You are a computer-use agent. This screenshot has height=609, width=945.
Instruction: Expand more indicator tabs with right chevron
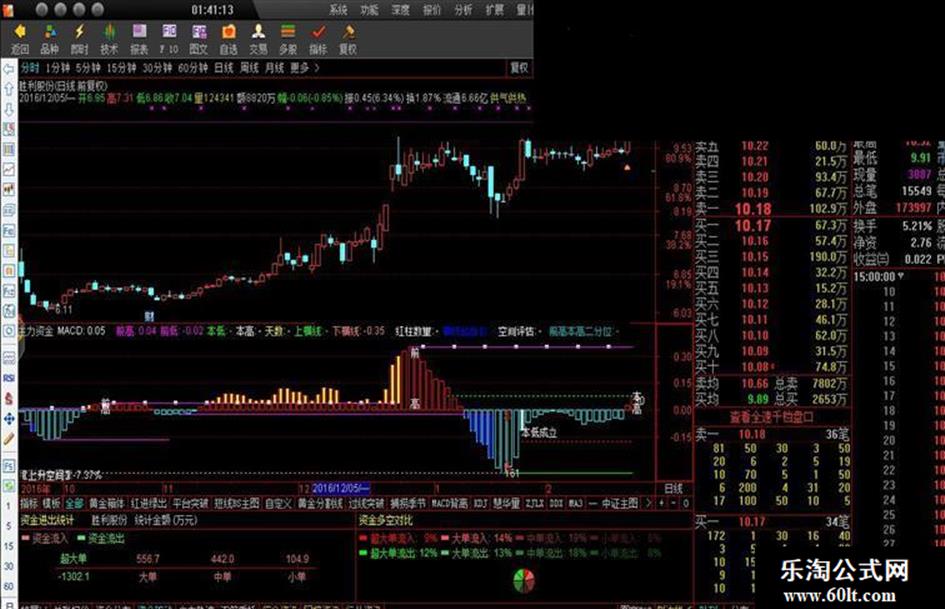649,502
